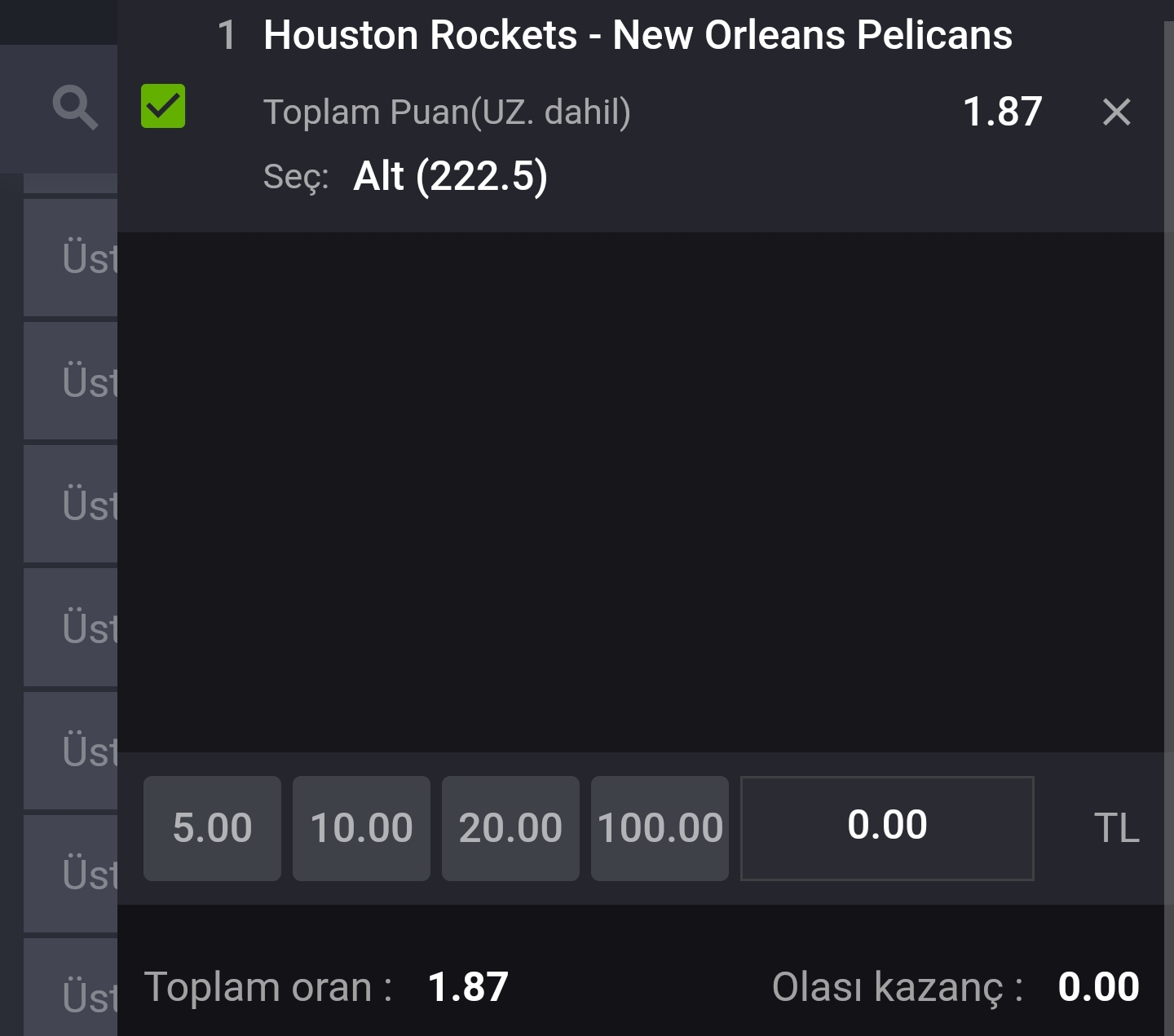Tap the TL currency label
This screenshot has height=1036, width=1174.
tap(1116, 828)
